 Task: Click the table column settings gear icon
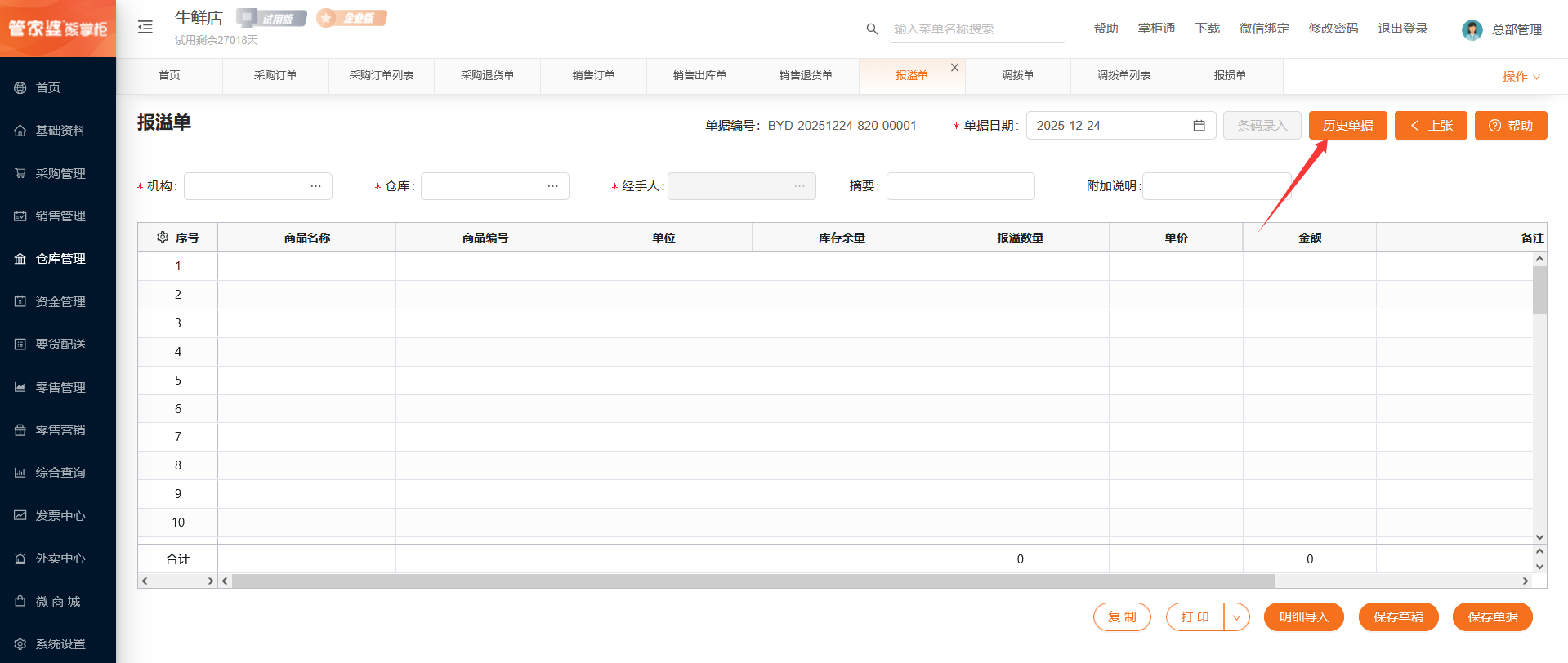coord(163,237)
